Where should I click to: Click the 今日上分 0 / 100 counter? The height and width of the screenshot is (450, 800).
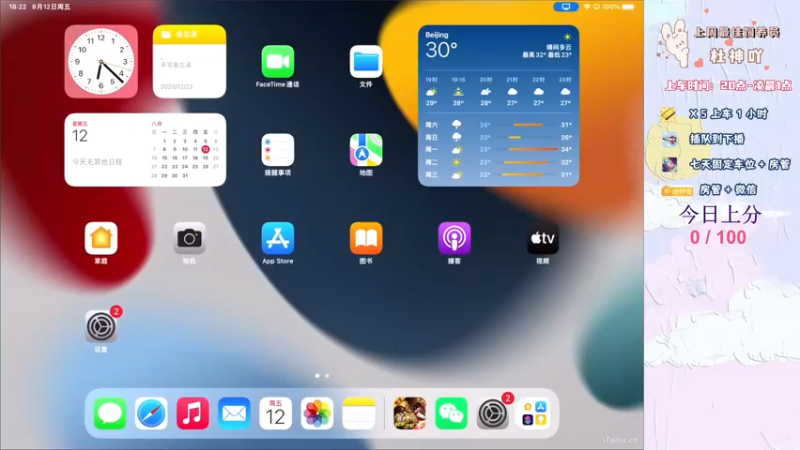[x=719, y=226]
